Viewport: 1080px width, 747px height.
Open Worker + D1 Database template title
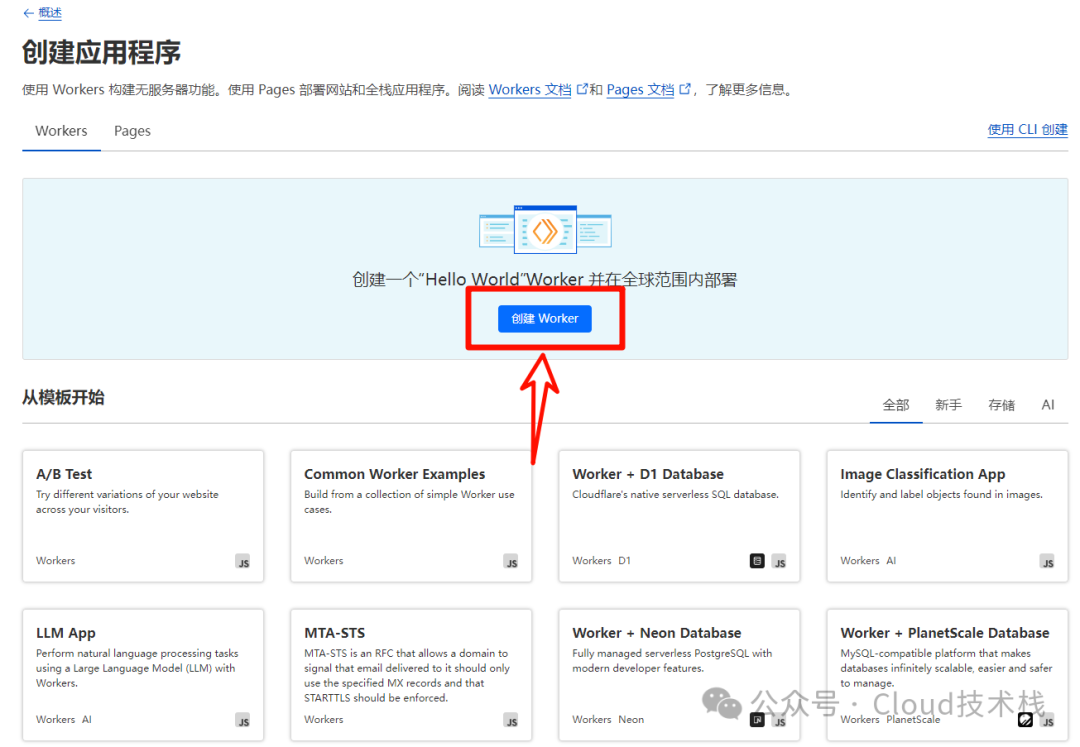pyautogui.click(x=648, y=474)
